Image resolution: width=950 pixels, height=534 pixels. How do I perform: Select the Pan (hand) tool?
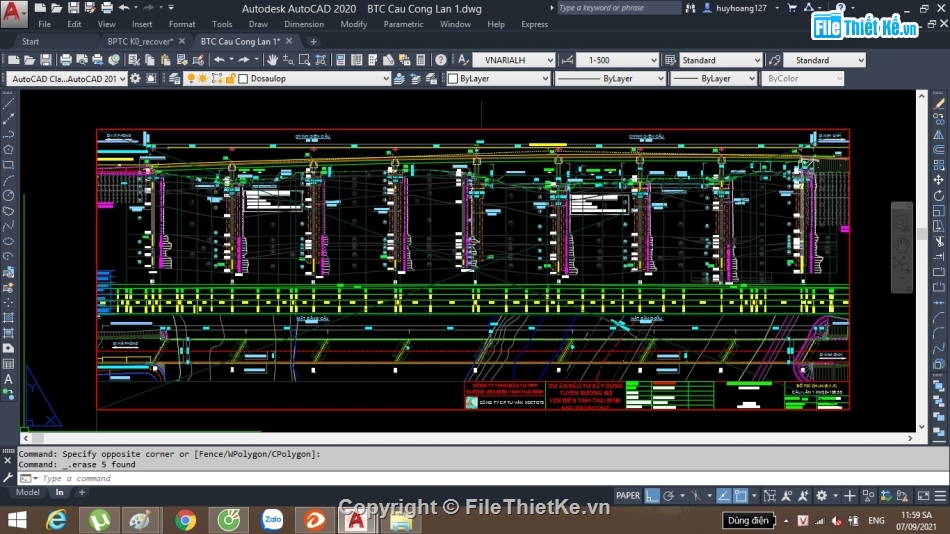tap(273, 60)
